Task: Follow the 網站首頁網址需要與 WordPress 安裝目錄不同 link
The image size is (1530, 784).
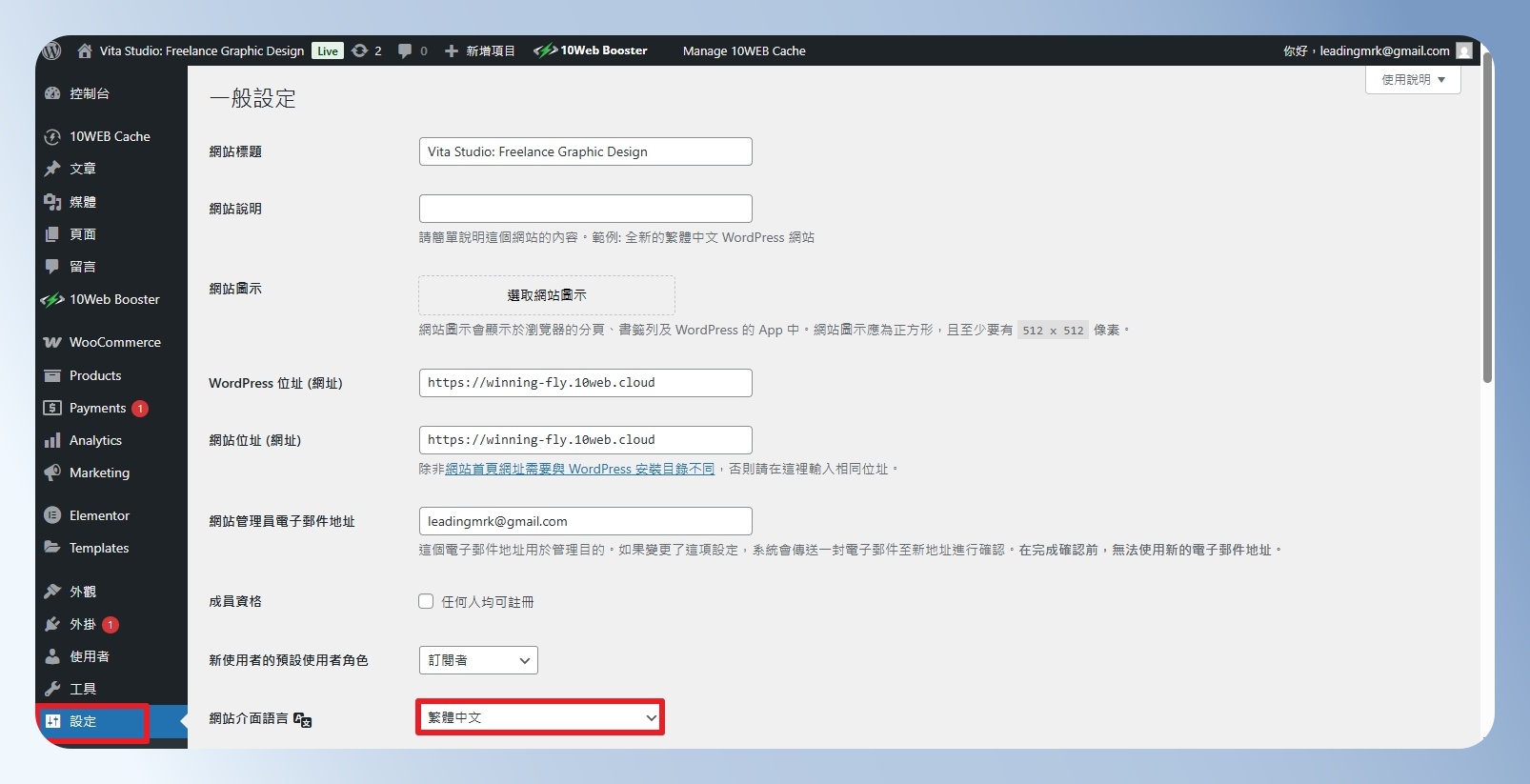Action: (580, 469)
